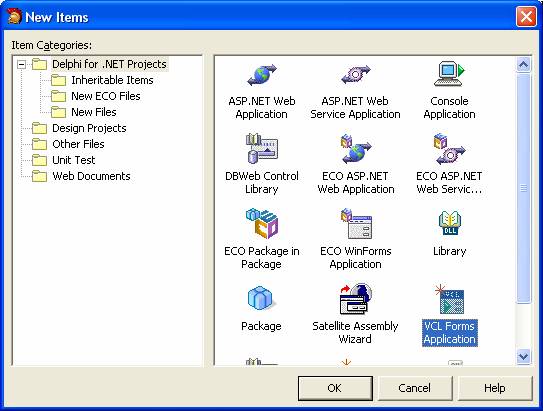Select the ASP.NET Web Application icon

(x=262, y=74)
